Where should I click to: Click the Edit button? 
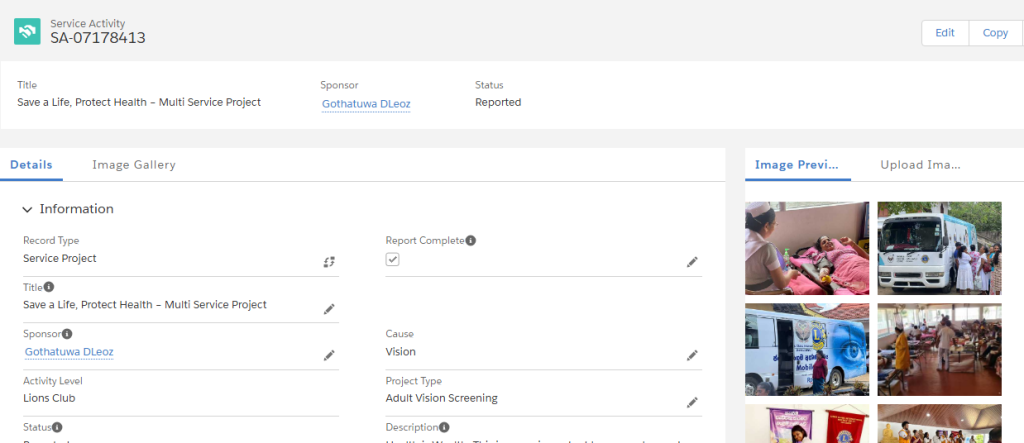click(945, 33)
